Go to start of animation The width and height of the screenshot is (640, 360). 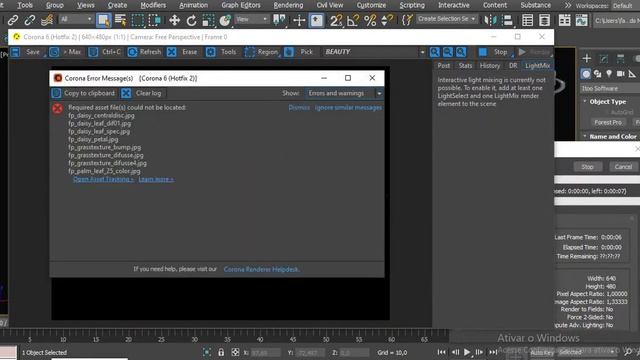[441, 352]
